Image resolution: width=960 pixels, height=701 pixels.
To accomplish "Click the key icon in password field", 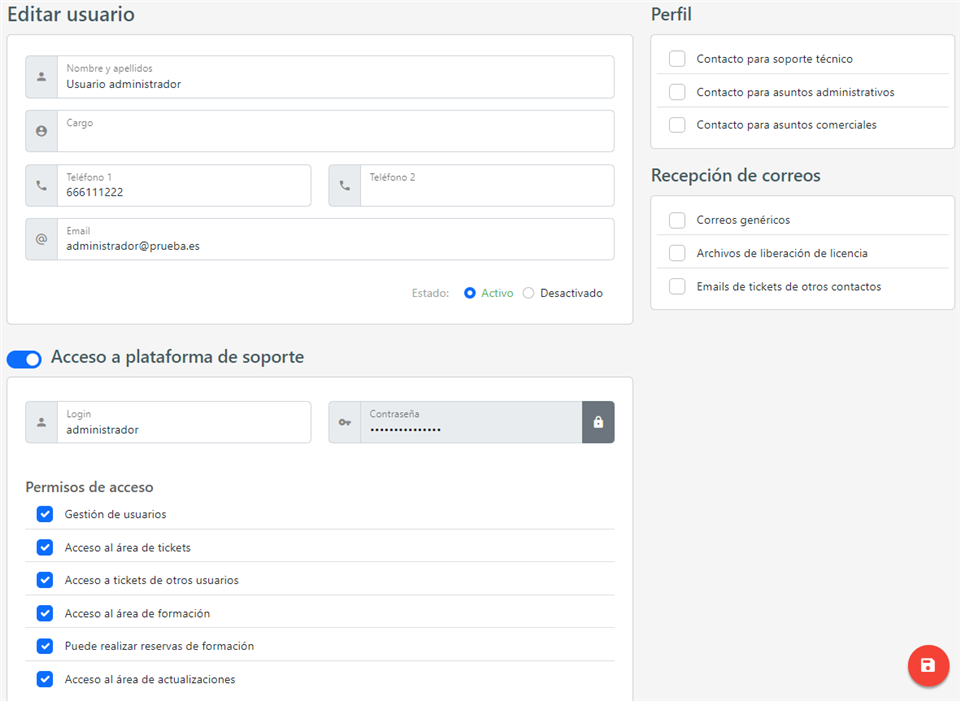I will 345,422.
